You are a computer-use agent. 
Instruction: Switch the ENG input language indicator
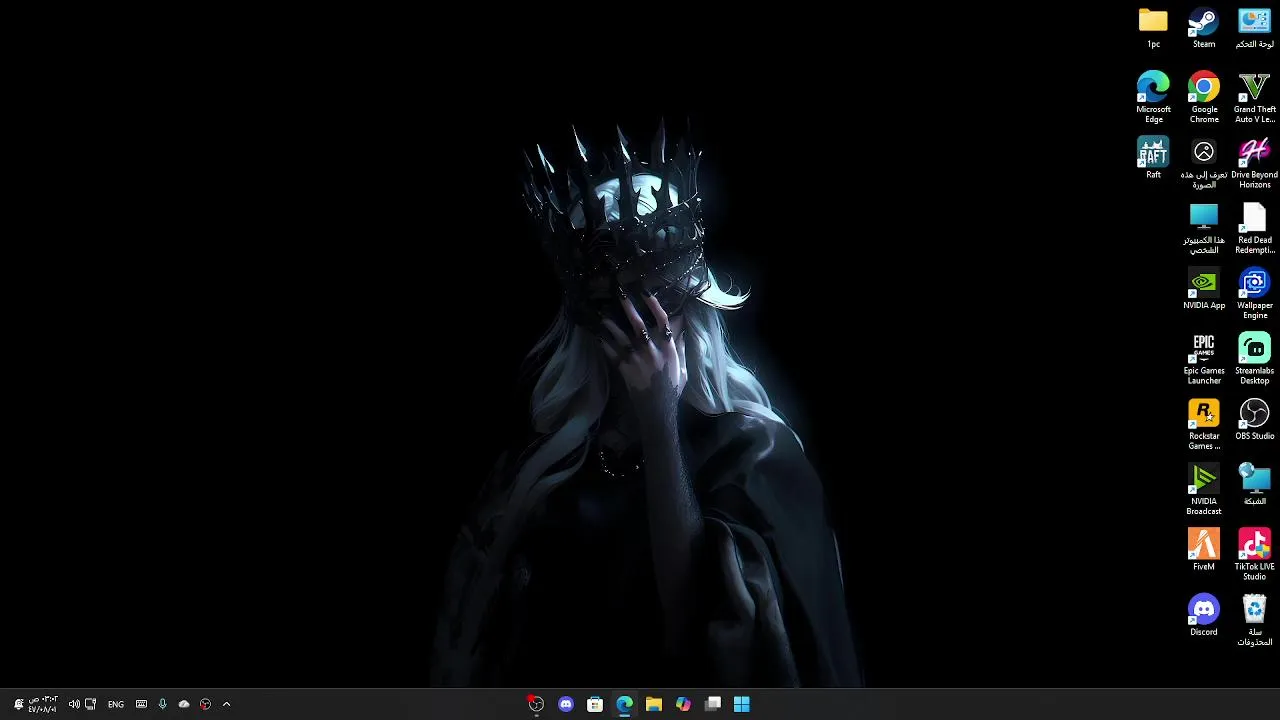(x=116, y=704)
